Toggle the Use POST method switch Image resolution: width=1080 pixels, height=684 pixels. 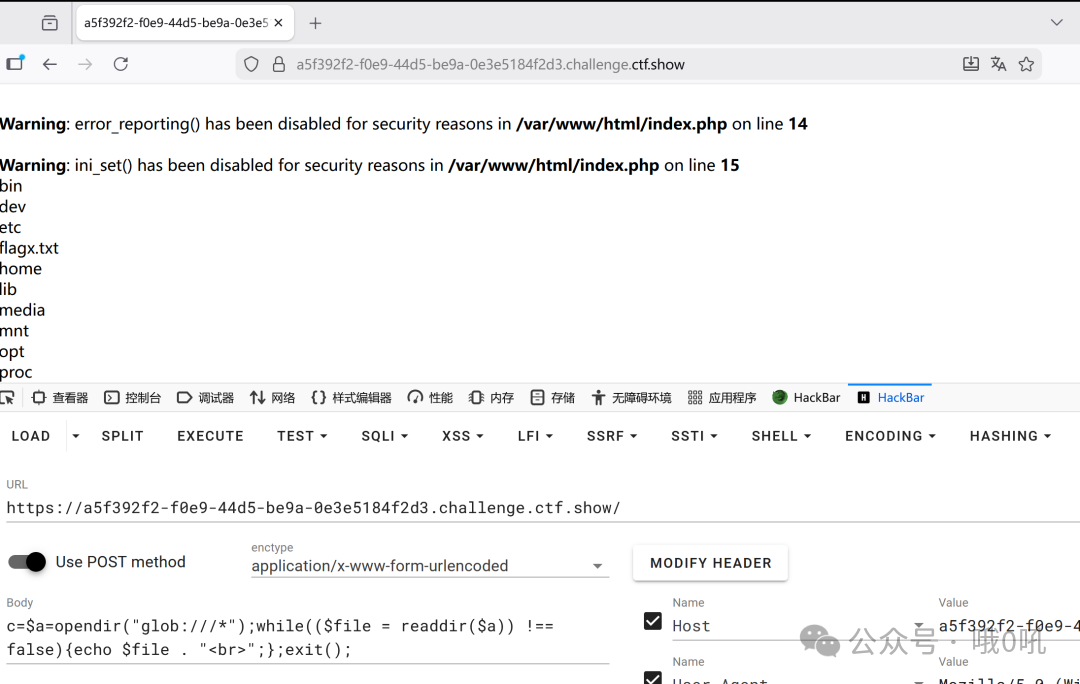click(27, 562)
